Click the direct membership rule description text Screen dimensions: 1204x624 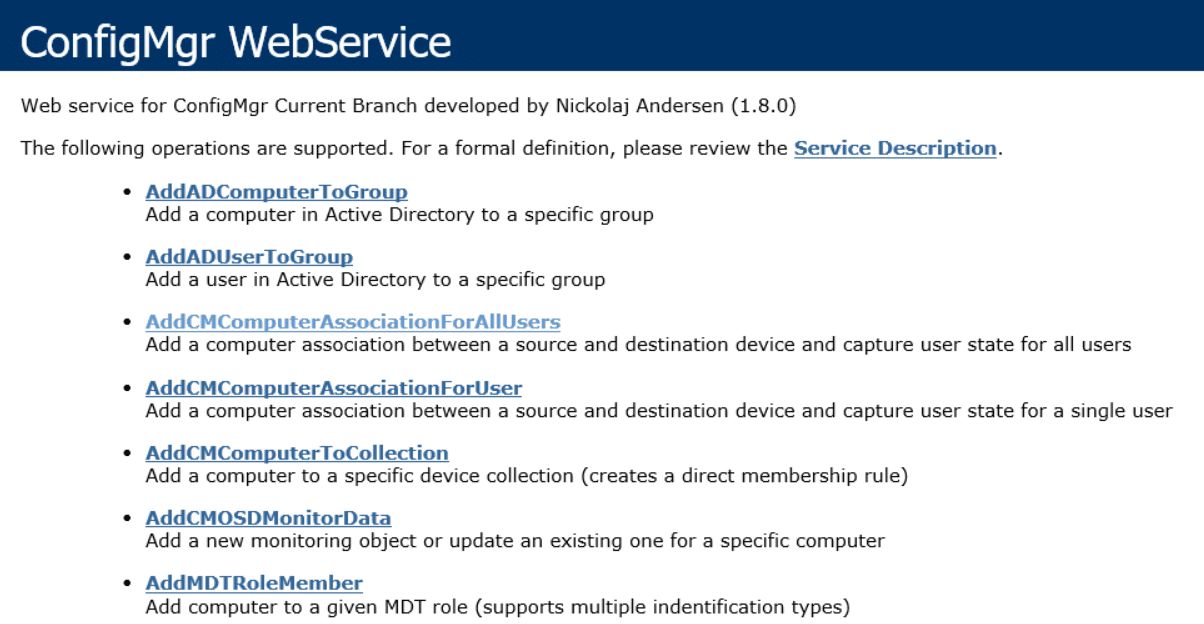pos(526,476)
